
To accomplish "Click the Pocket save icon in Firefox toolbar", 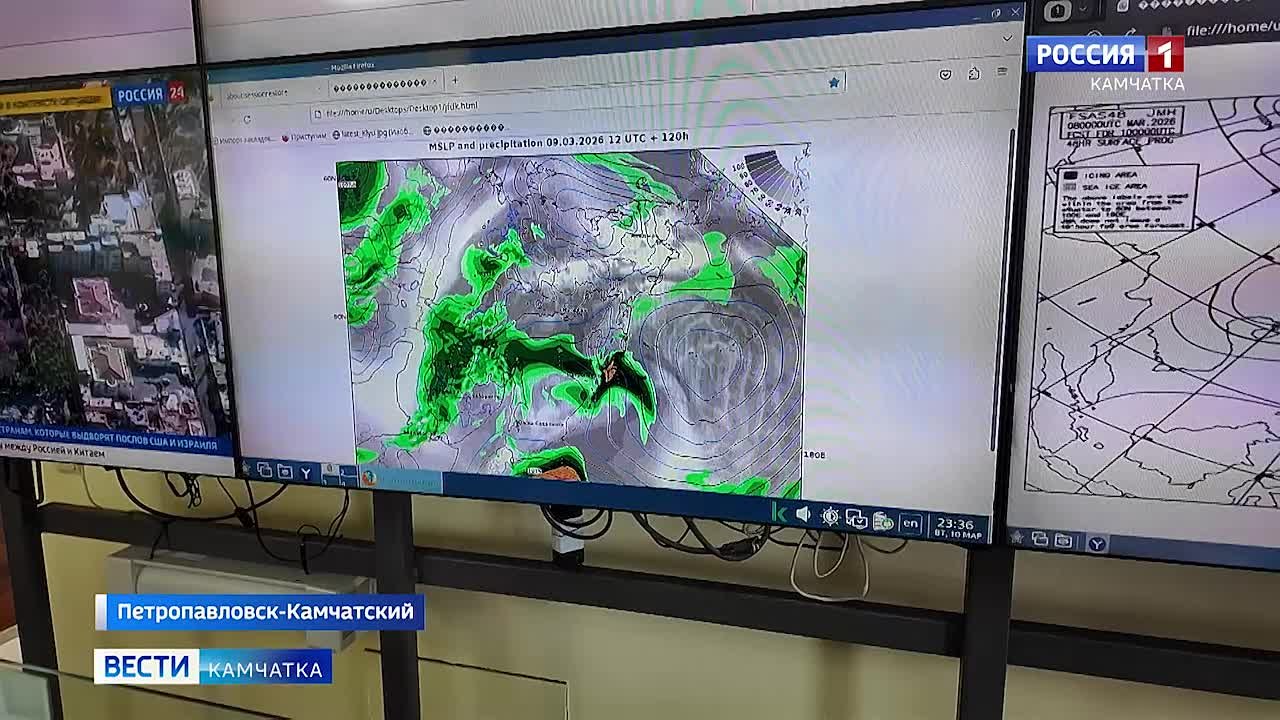I will [945, 75].
